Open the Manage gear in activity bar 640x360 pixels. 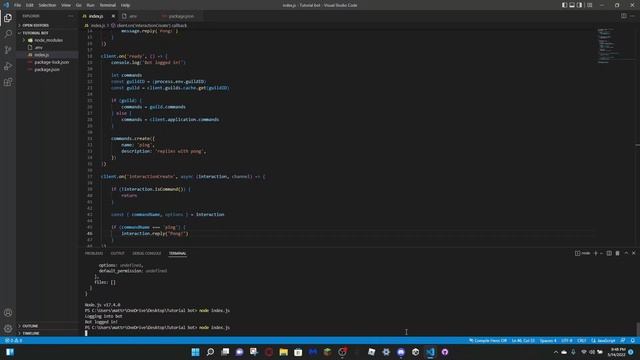(x=8, y=329)
